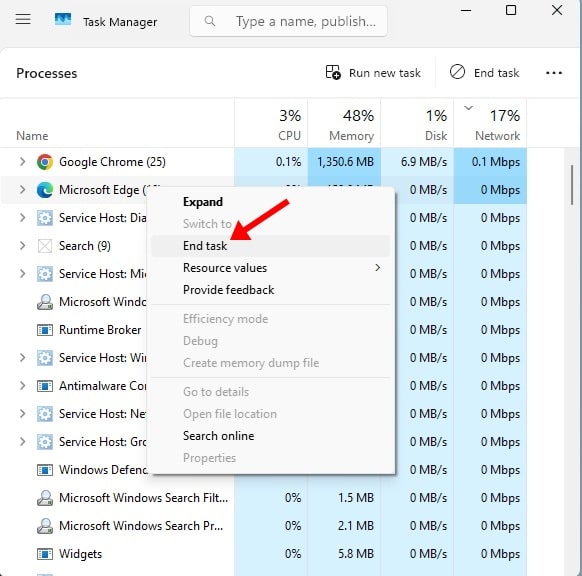Click the Run new task button
Viewport: 582px width, 576px height.
point(373,73)
